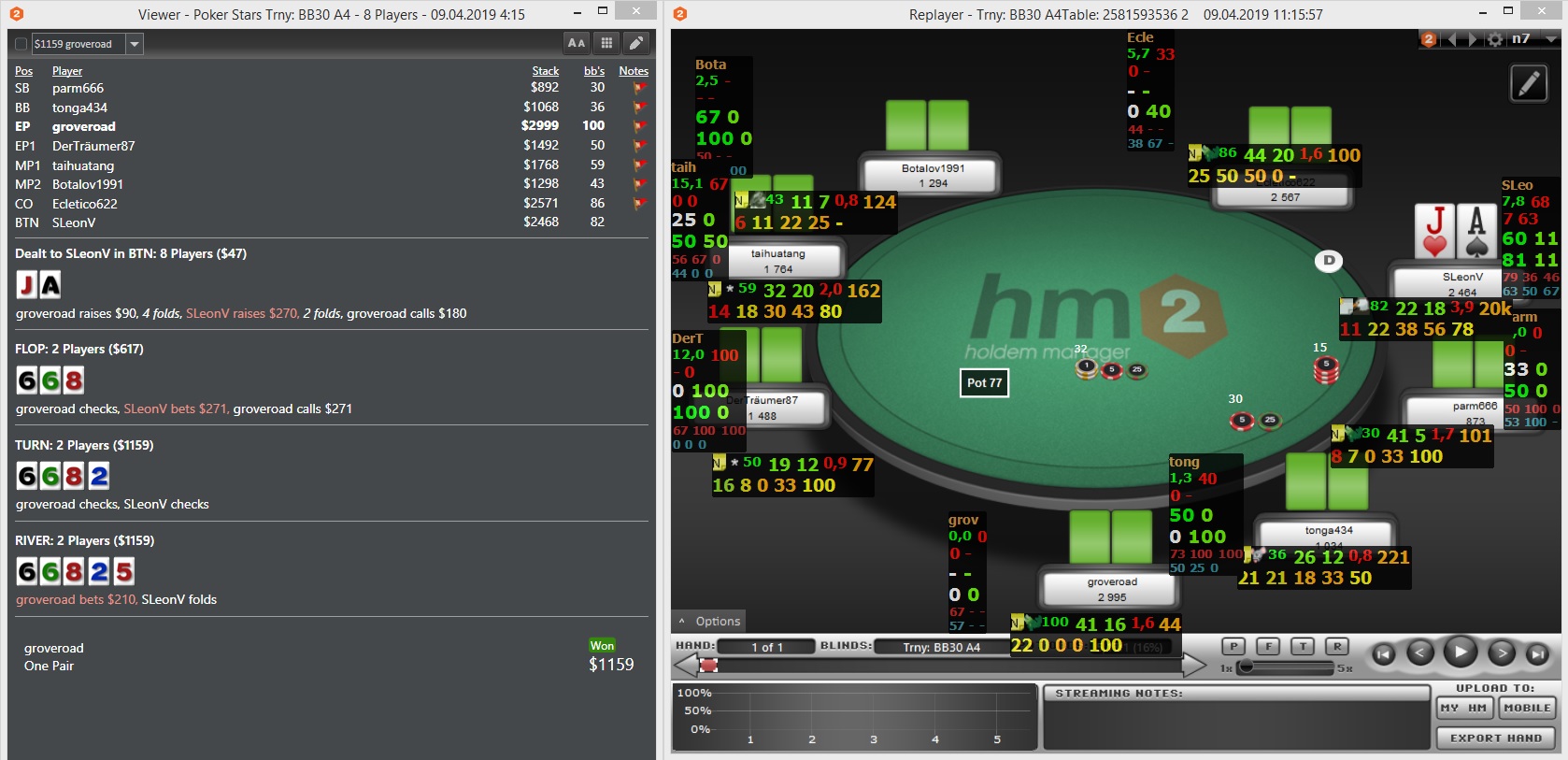Sort by the bb's column header
This screenshot has width=1568, height=760.
(x=594, y=71)
